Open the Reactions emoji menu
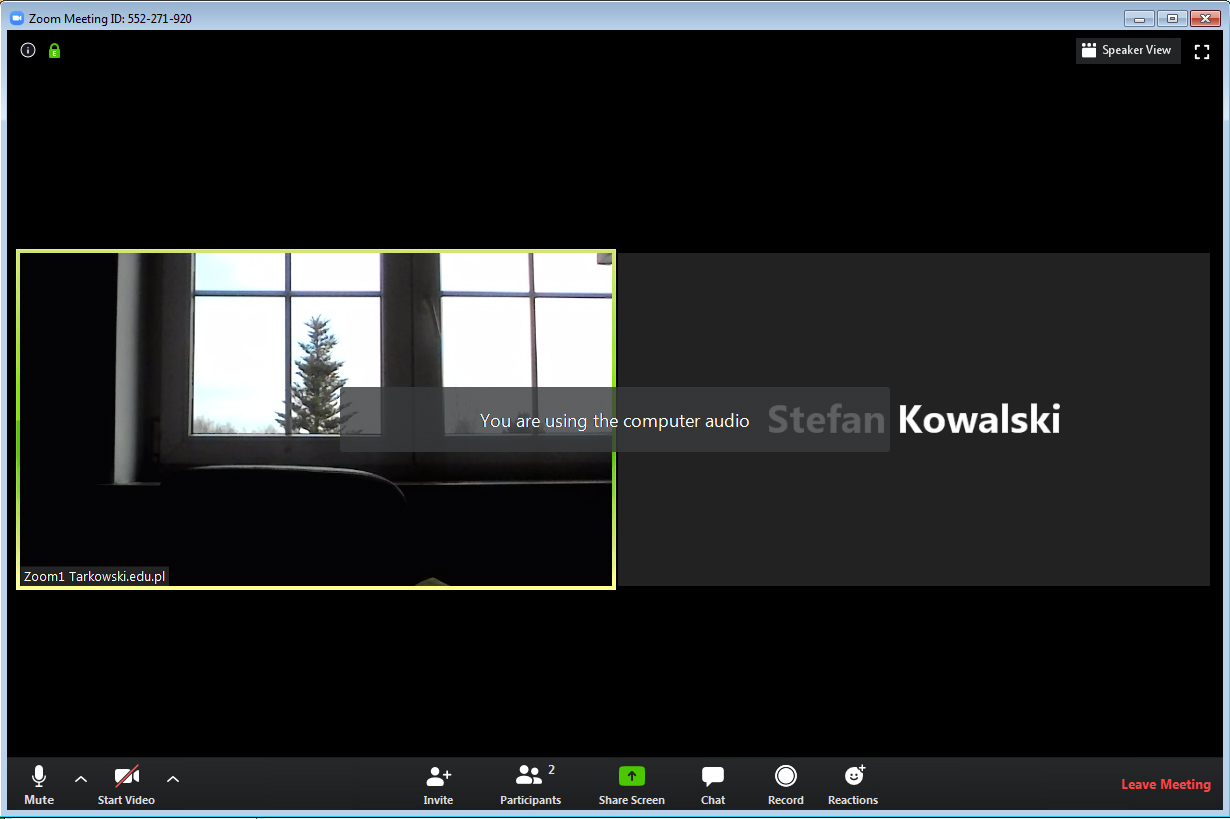The height and width of the screenshot is (819, 1230). pos(853,784)
